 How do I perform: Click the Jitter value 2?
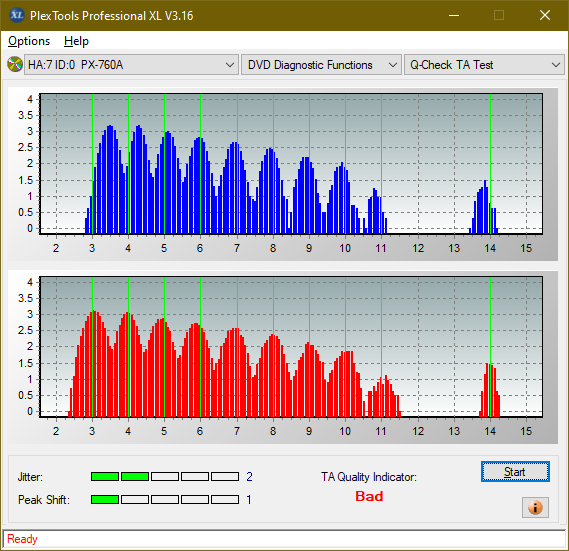coord(249,477)
